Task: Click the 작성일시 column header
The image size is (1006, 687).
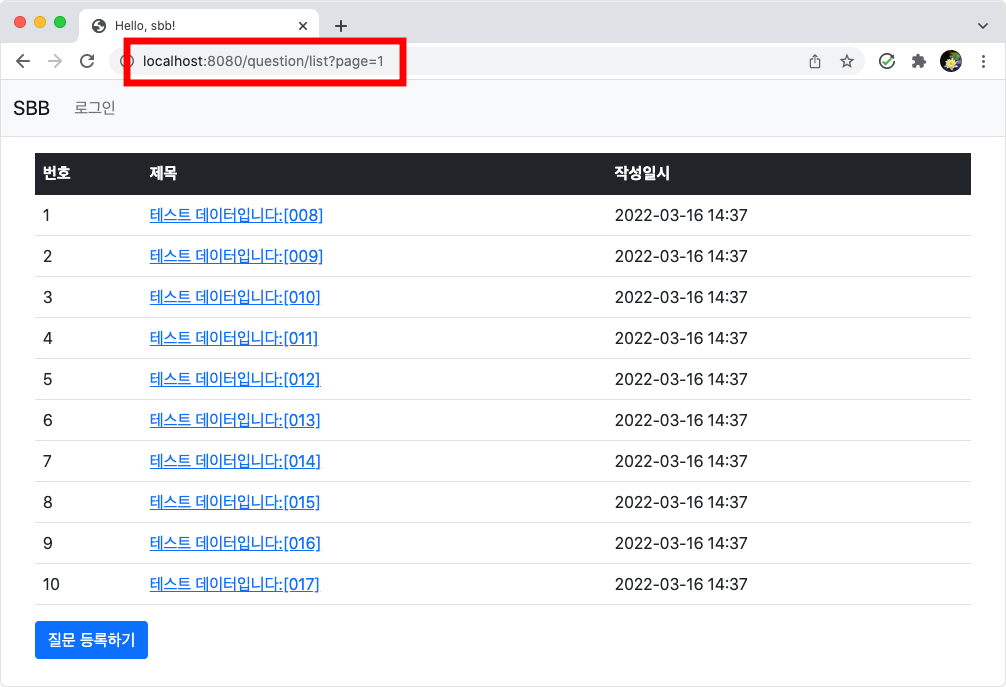Action: click(x=642, y=173)
